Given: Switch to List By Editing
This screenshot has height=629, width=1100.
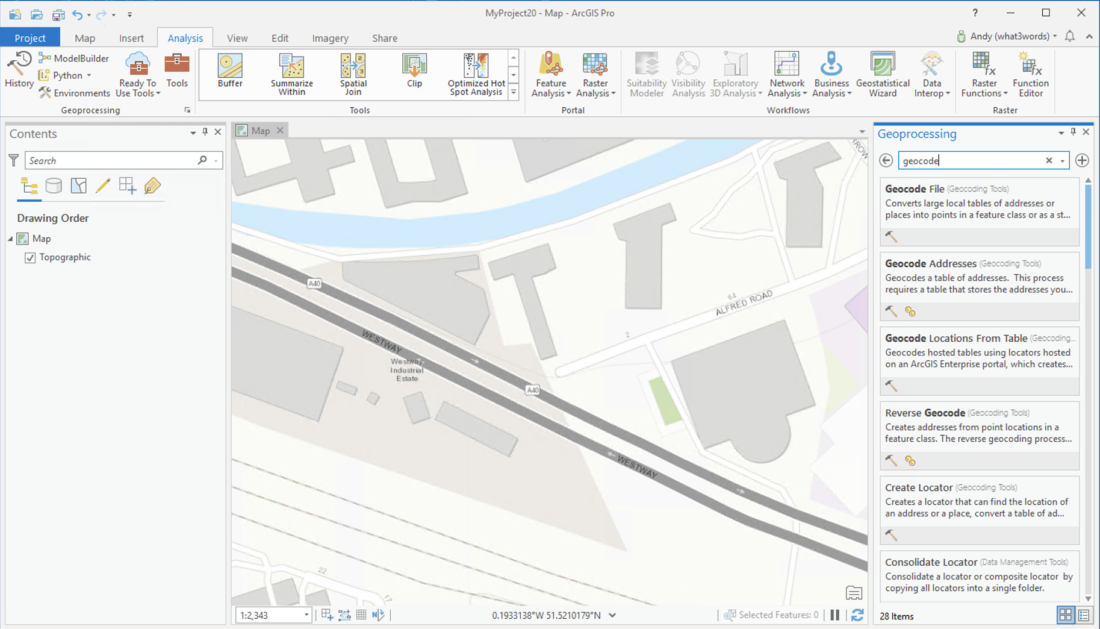Looking at the screenshot, I should (x=103, y=186).
